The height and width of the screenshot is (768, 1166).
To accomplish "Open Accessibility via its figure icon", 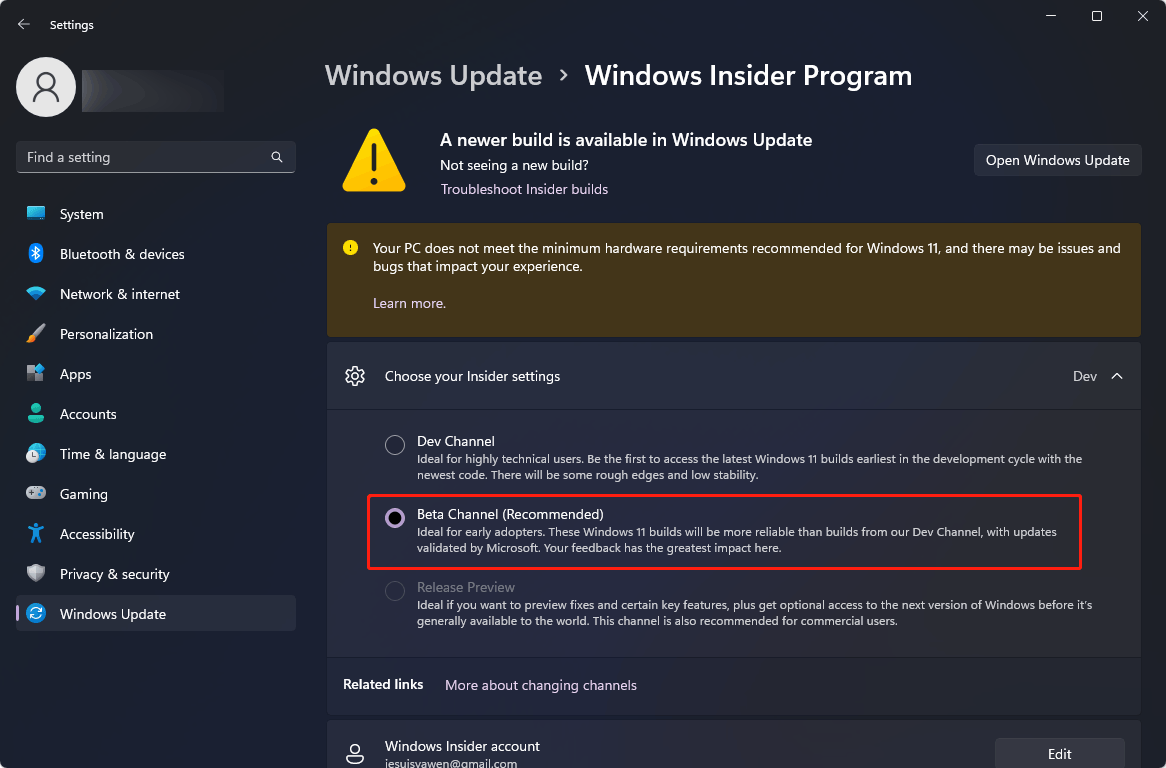I will [36, 534].
